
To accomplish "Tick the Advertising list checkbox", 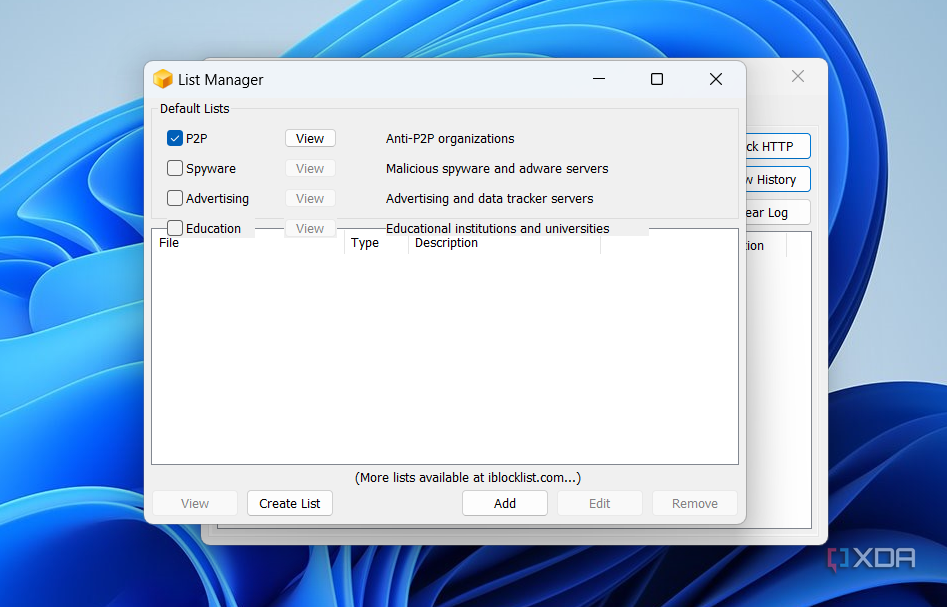I will tap(175, 198).
